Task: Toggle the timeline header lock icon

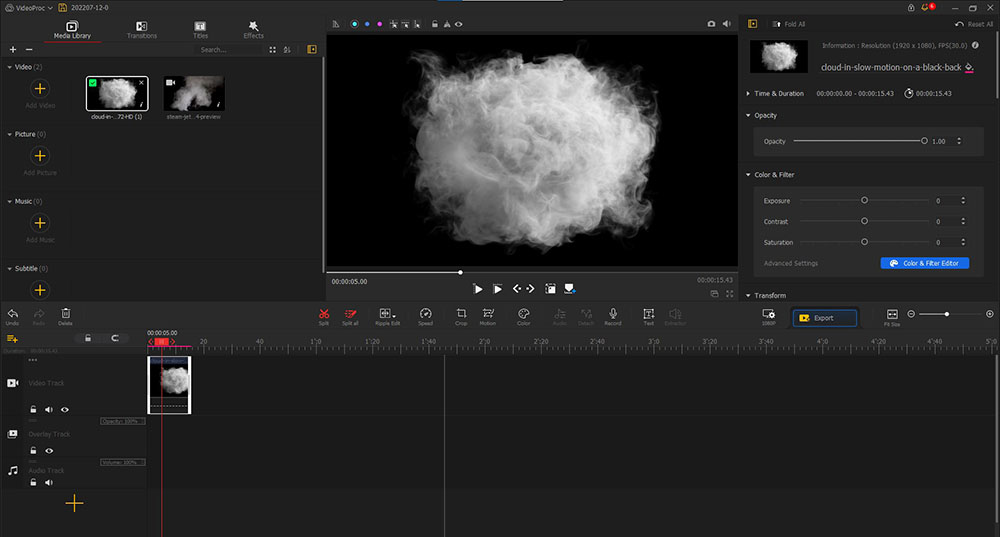Action: click(88, 338)
